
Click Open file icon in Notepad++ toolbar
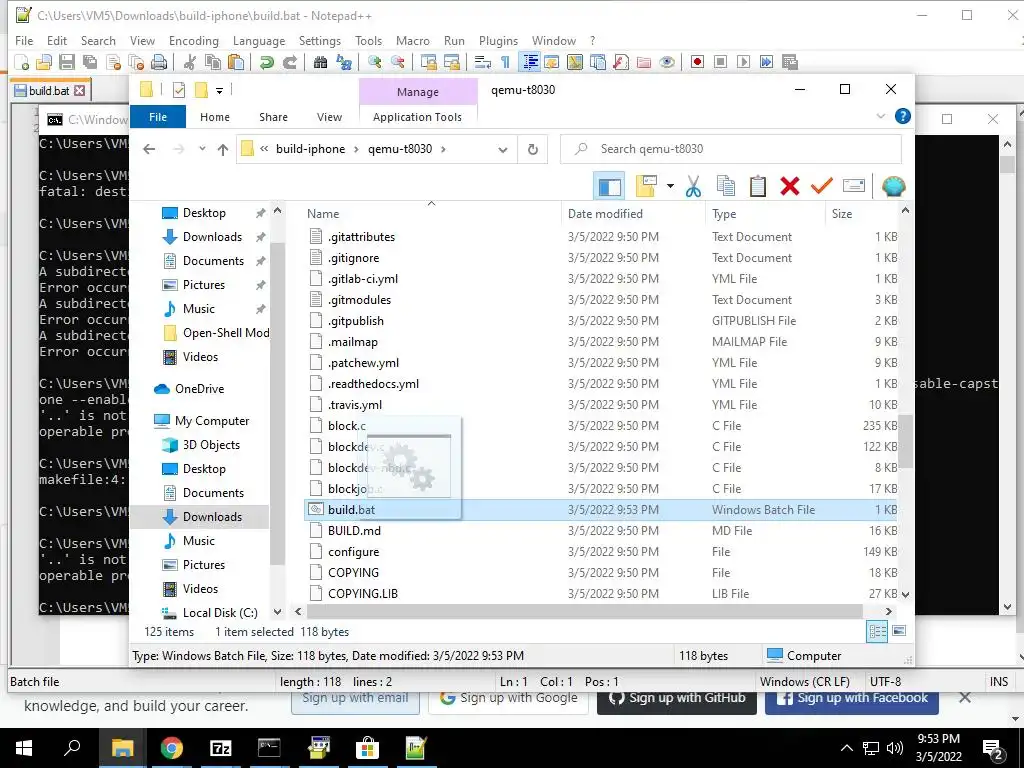(44, 62)
